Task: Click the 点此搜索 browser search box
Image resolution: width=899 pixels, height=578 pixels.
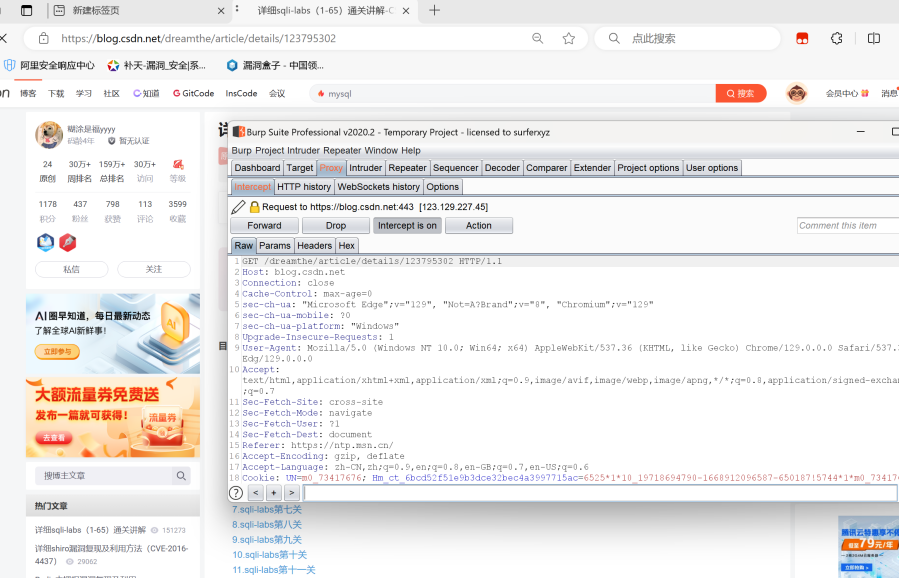Action: click(687, 38)
